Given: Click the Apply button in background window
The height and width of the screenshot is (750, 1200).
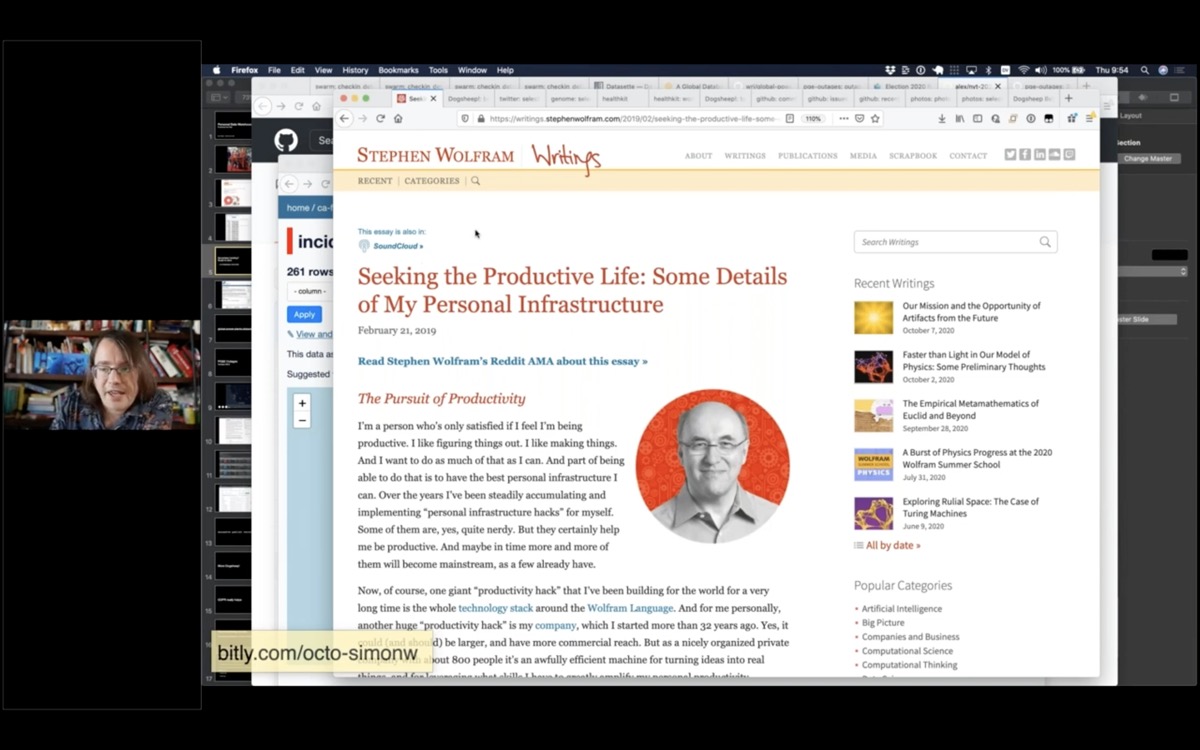Looking at the screenshot, I should pyautogui.click(x=304, y=314).
